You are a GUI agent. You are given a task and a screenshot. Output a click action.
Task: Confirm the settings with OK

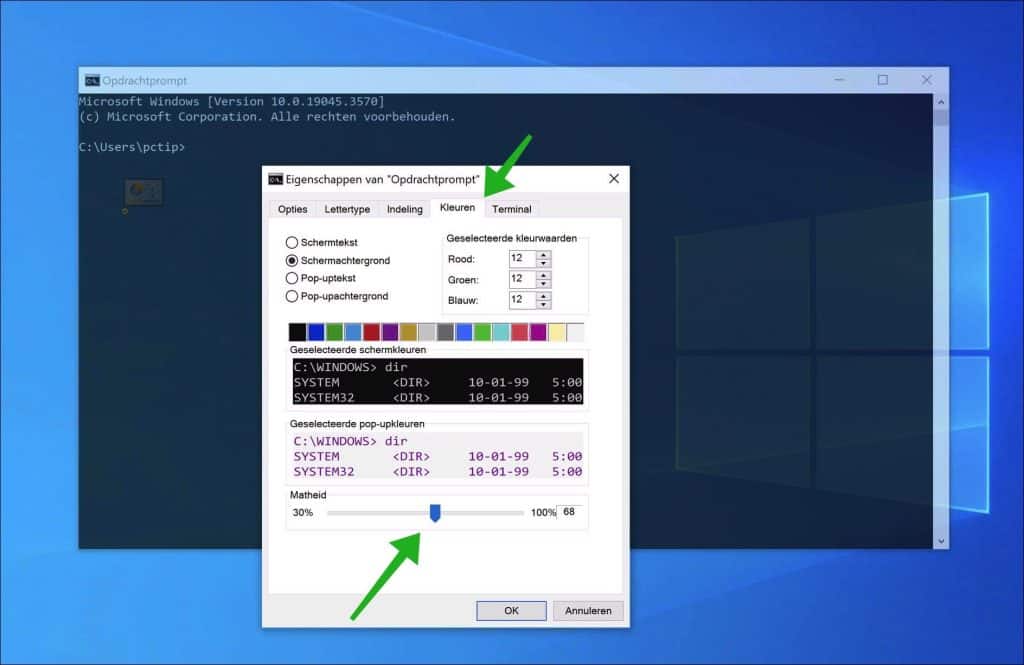click(x=511, y=611)
